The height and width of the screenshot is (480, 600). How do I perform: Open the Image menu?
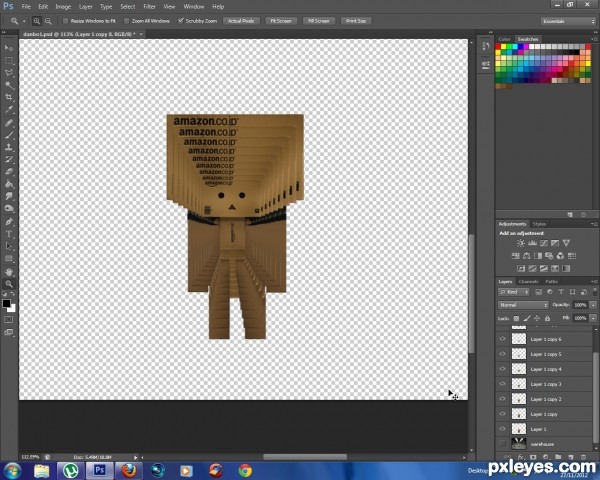(63, 7)
